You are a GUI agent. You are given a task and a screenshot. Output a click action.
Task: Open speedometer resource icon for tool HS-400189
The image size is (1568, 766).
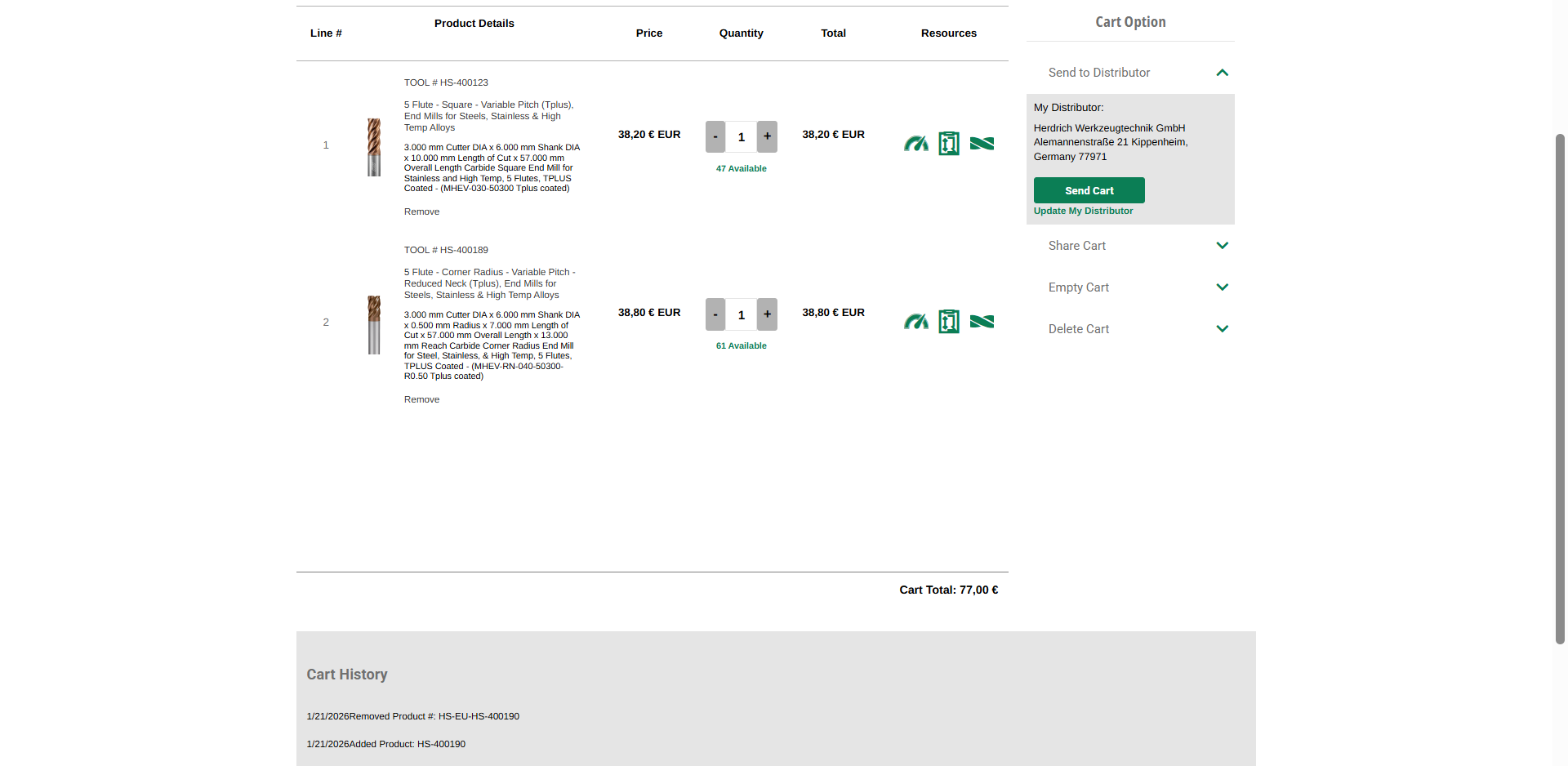coord(915,322)
